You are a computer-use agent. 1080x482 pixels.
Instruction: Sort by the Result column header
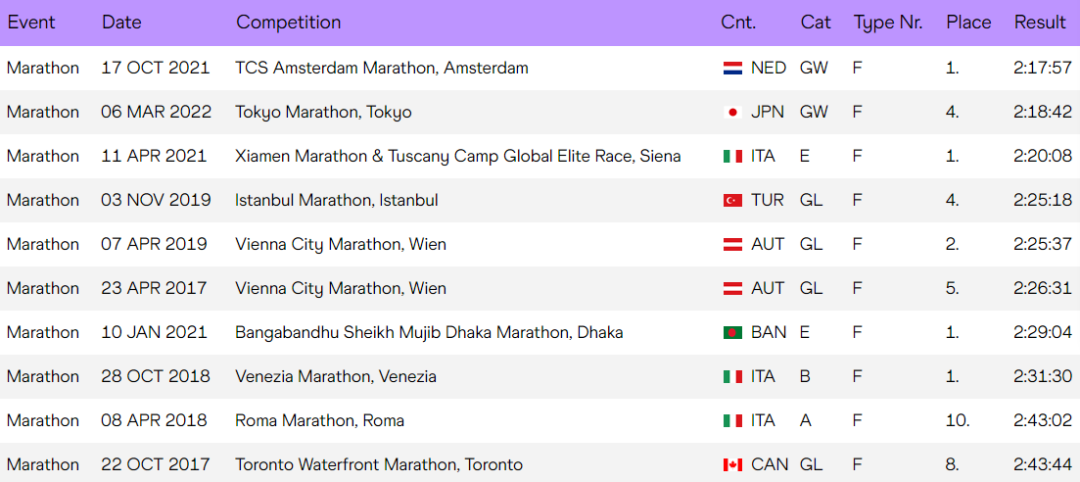pyautogui.click(x=1039, y=22)
